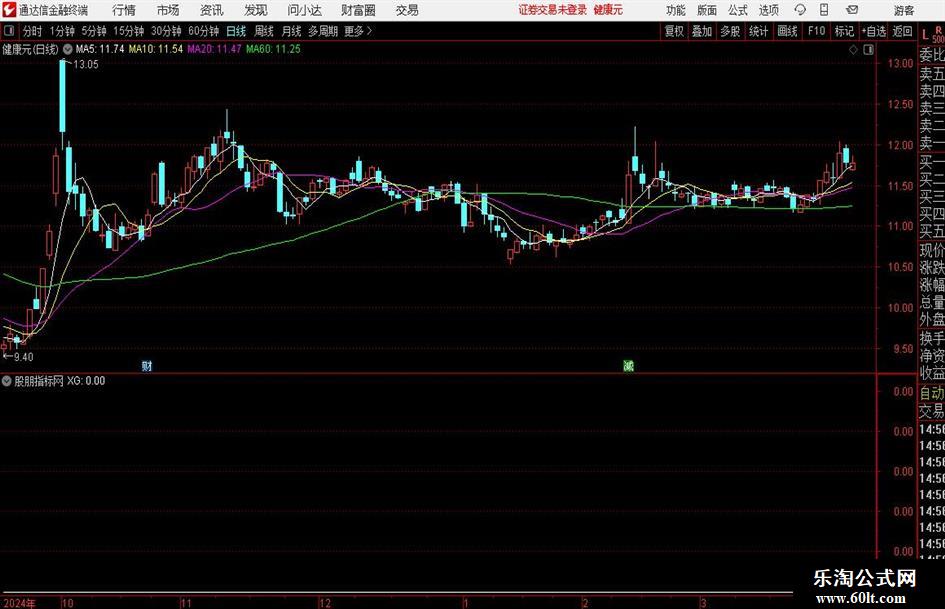This screenshot has width=945, height=609.
Task: Switch to the 月线 monthly tab
Action: point(292,31)
